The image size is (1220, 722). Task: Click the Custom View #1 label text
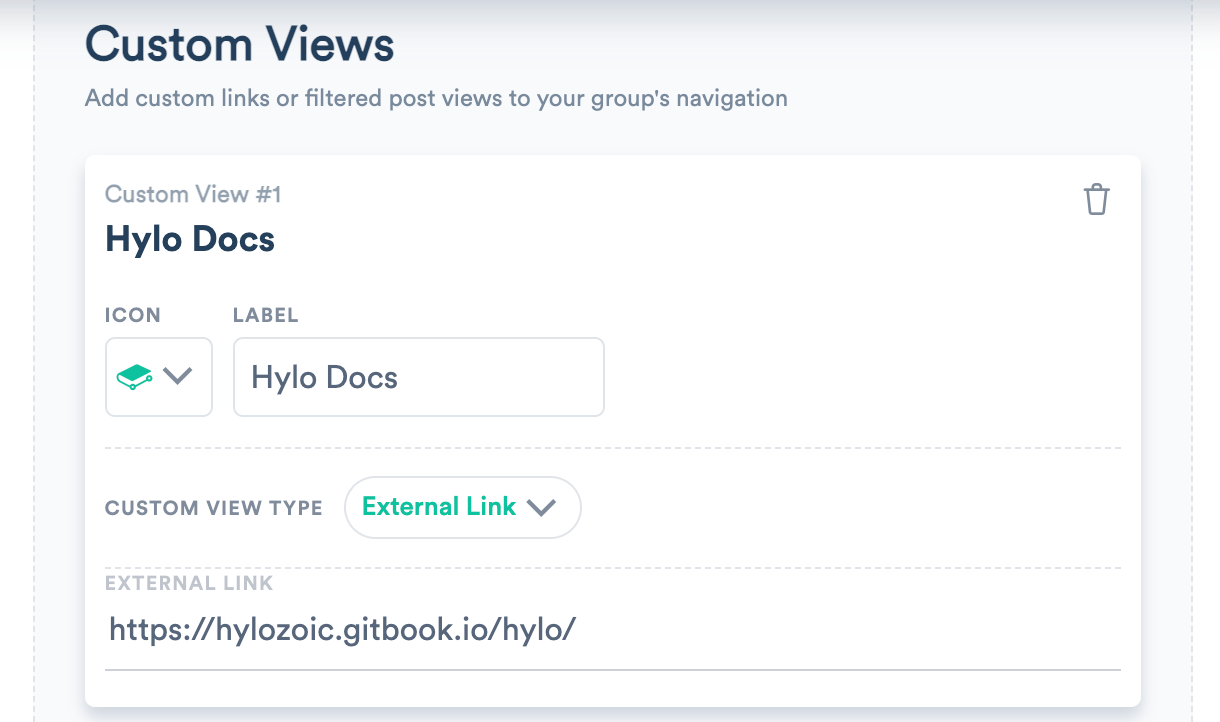click(192, 194)
